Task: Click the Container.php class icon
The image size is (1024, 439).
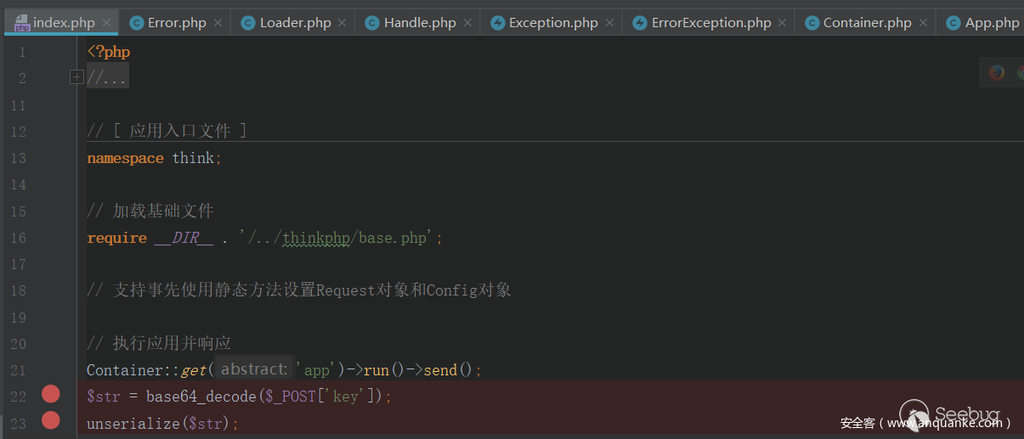Action: [809, 22]
